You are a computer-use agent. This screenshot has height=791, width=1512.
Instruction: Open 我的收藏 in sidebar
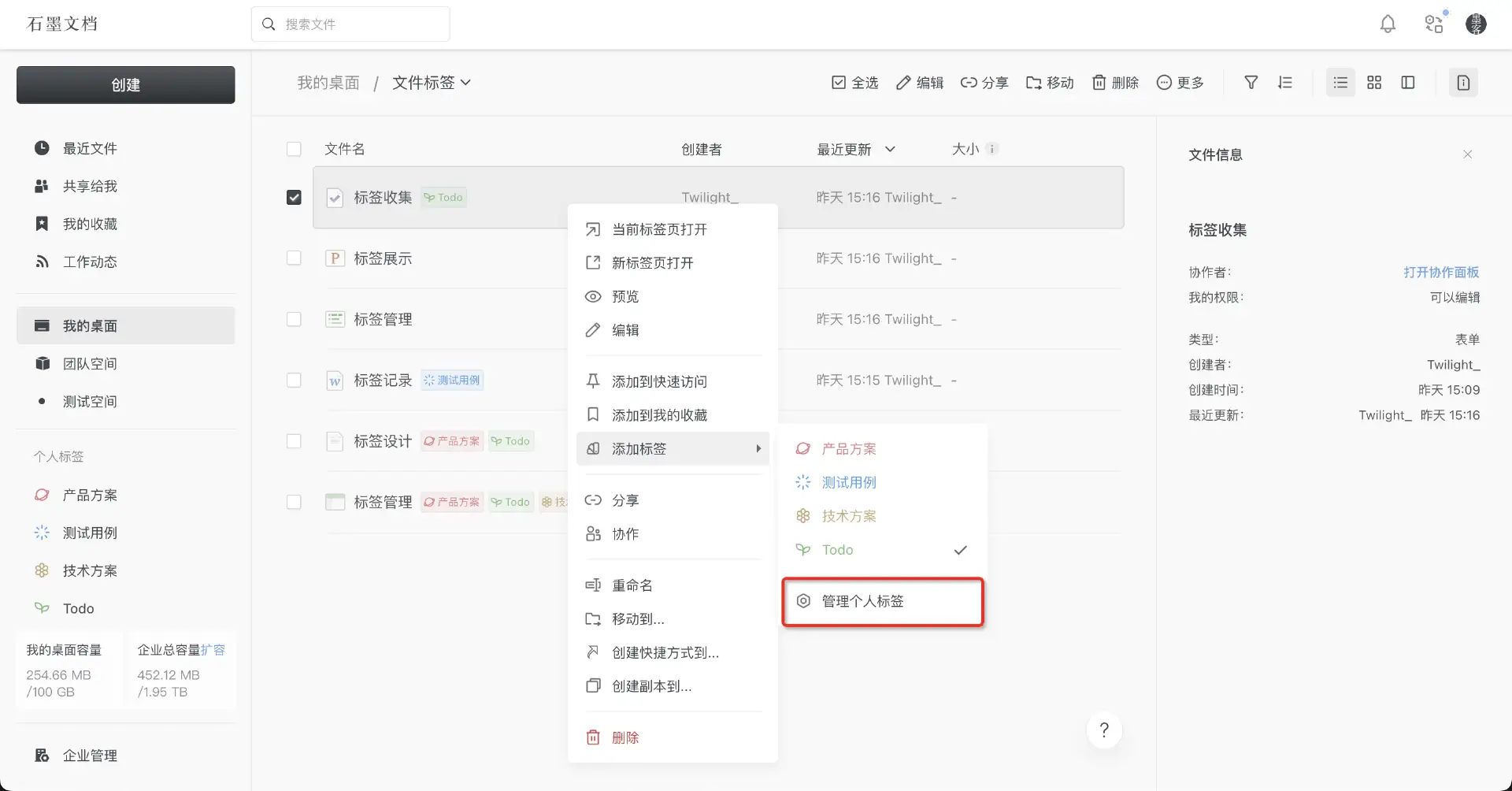[x=126, y=225]
